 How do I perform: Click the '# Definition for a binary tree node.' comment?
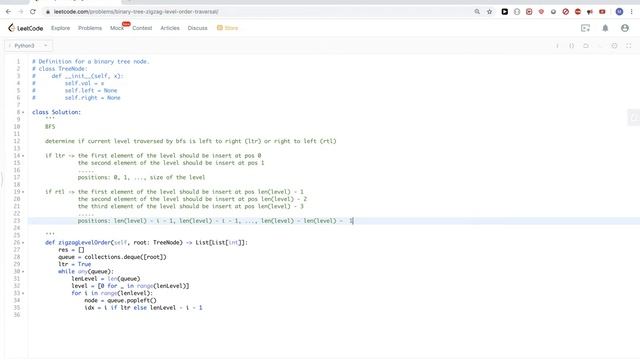(x=91, y=62)
